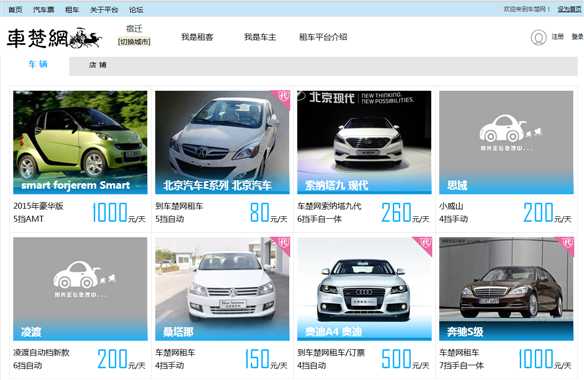Open the 思域 placeholder car image
Viewport: 584px width, 380px height.
tap(506, 142)
